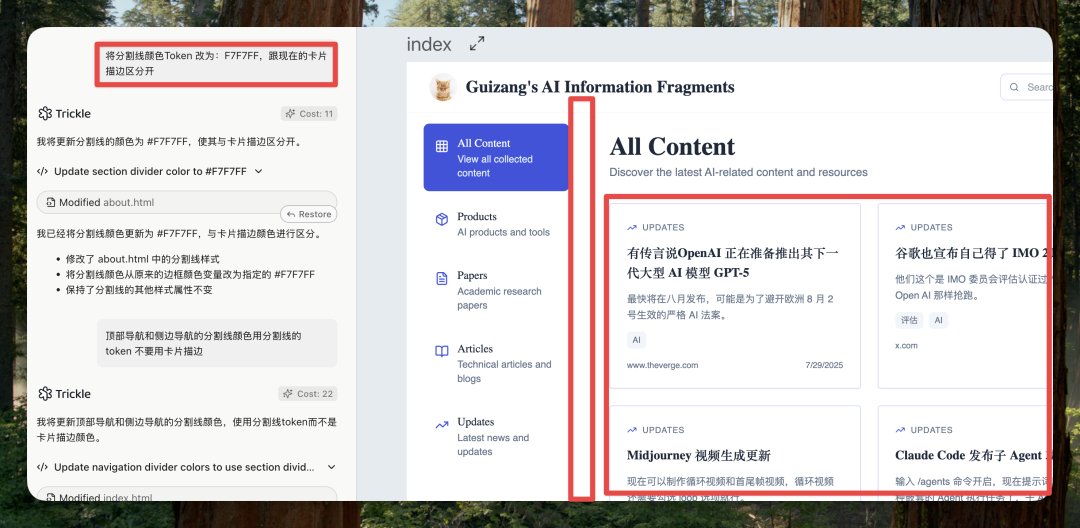Click the cat avatar logo
Viewport: 1080px width, 528px height.
click(x=443, y=87)
